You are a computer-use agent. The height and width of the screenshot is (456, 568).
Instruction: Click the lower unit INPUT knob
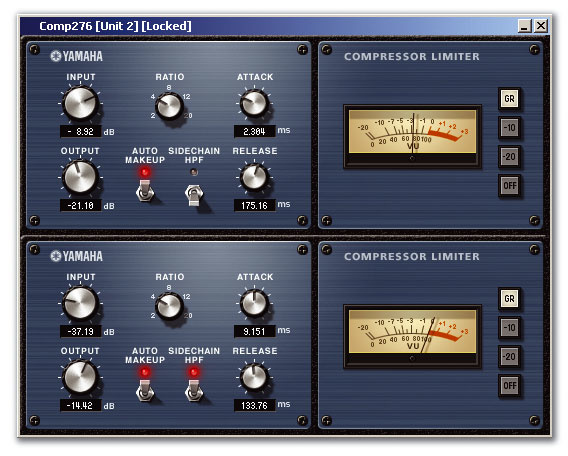click(80, 303)
